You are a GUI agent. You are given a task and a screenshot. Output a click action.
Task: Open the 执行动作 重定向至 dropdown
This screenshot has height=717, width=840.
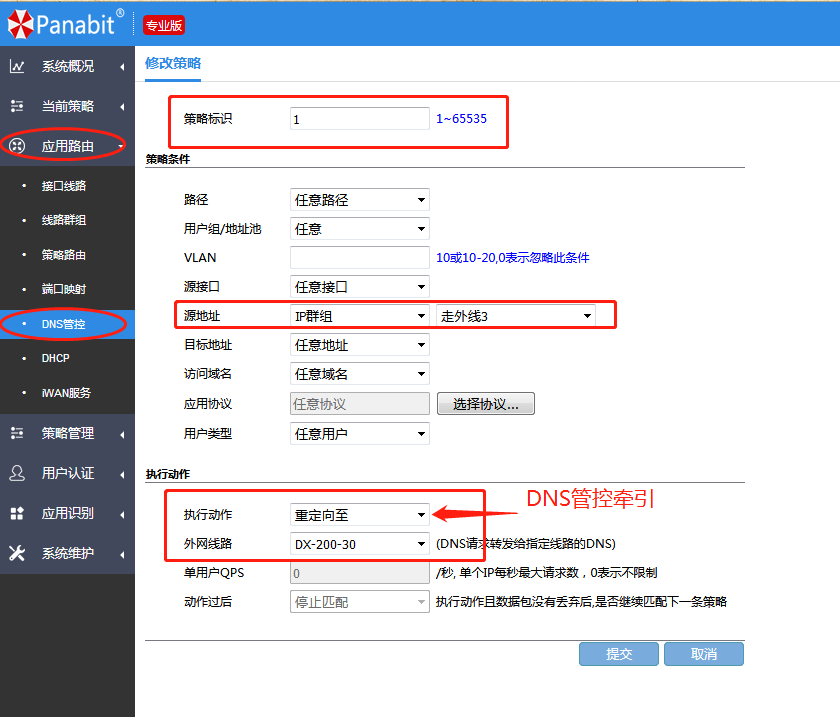click(x=359, y=516)
